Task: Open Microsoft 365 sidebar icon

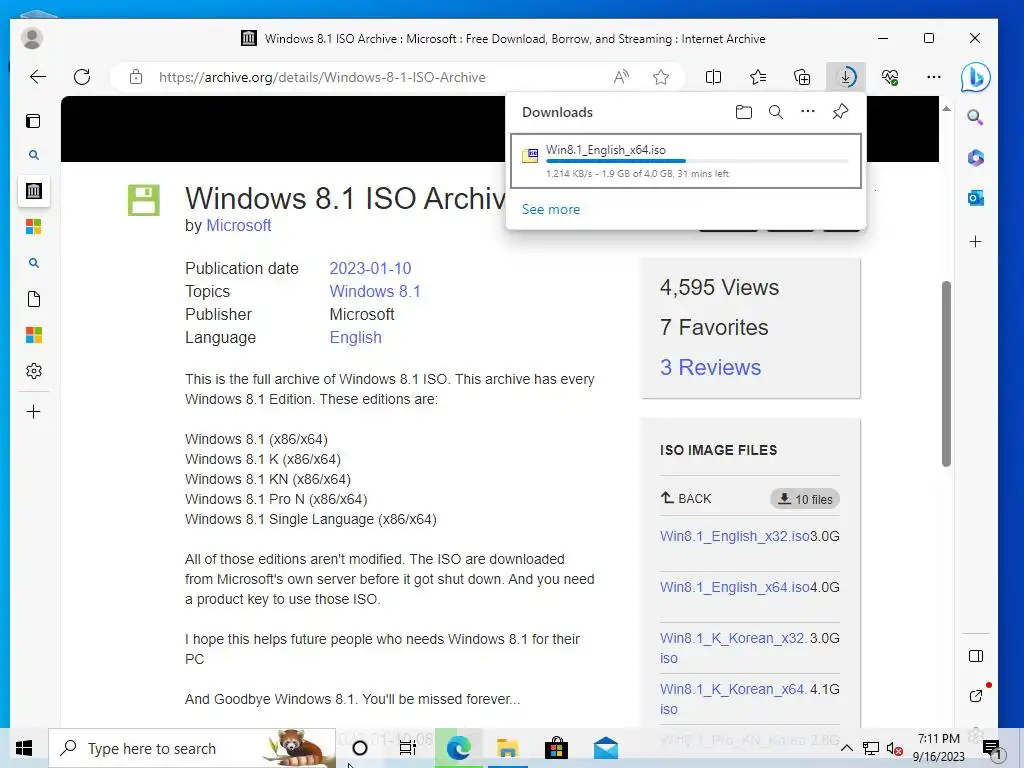Action: pos(976,157)
